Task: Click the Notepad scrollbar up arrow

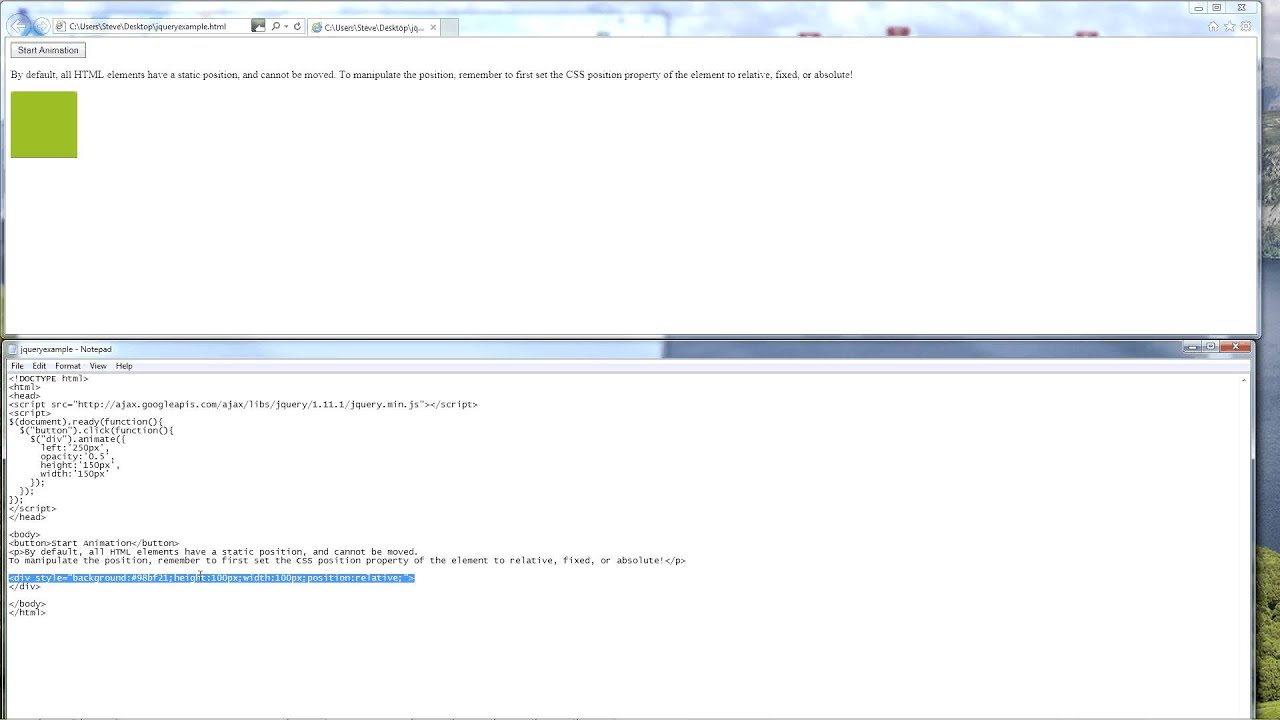Action: click(1244, 380)
